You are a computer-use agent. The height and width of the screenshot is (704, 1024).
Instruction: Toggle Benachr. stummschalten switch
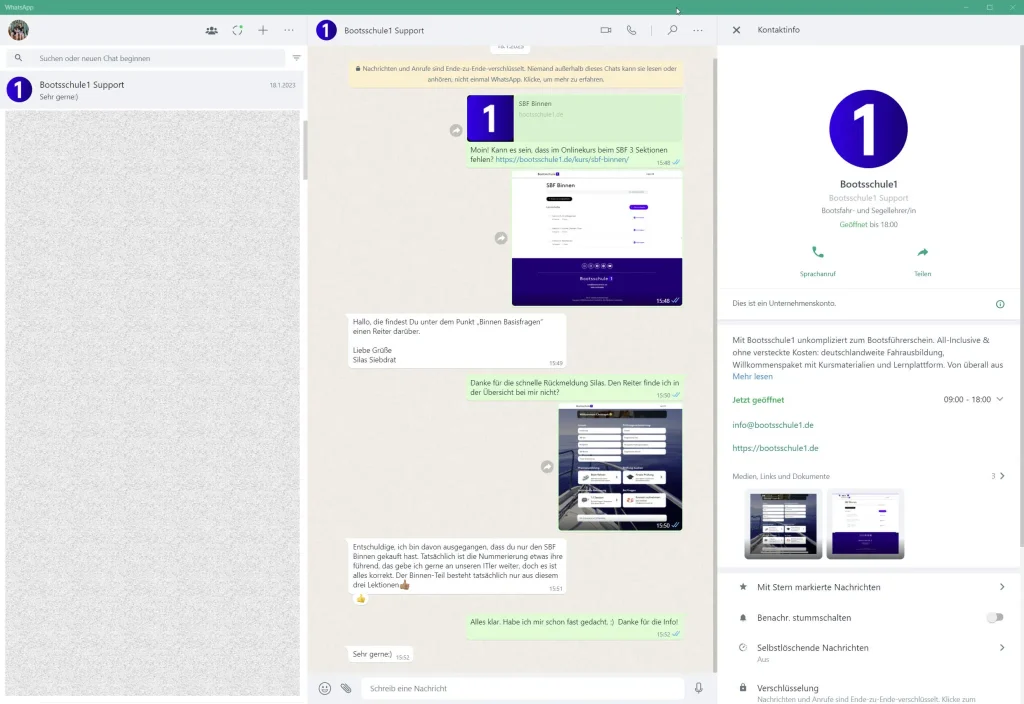995,618
